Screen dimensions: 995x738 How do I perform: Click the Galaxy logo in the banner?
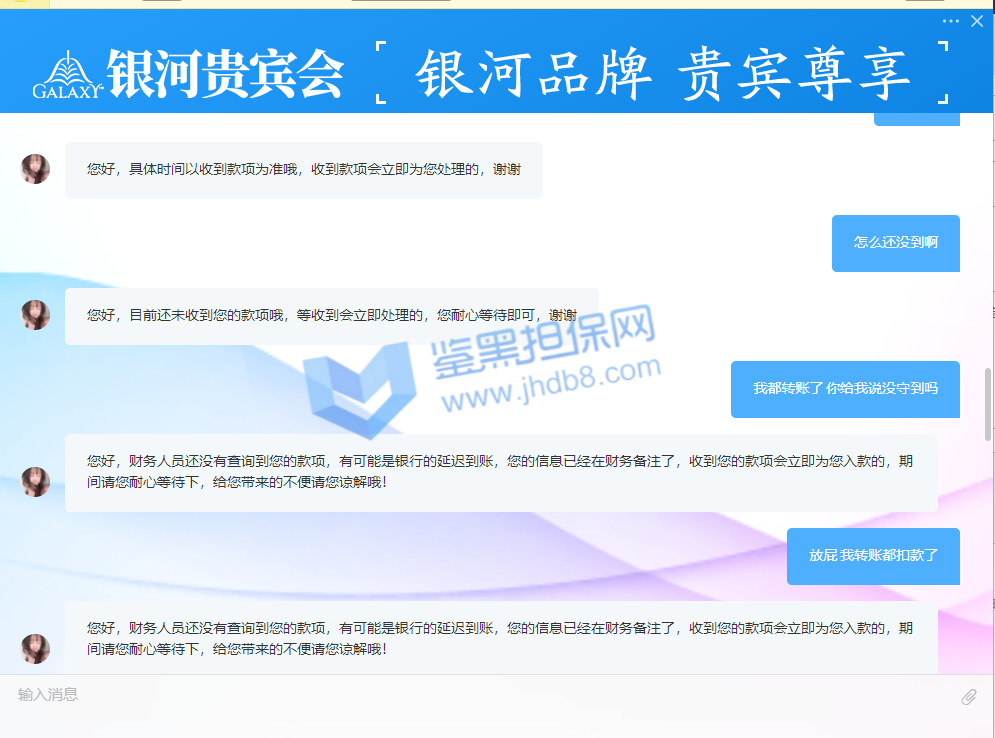(69, 75)
